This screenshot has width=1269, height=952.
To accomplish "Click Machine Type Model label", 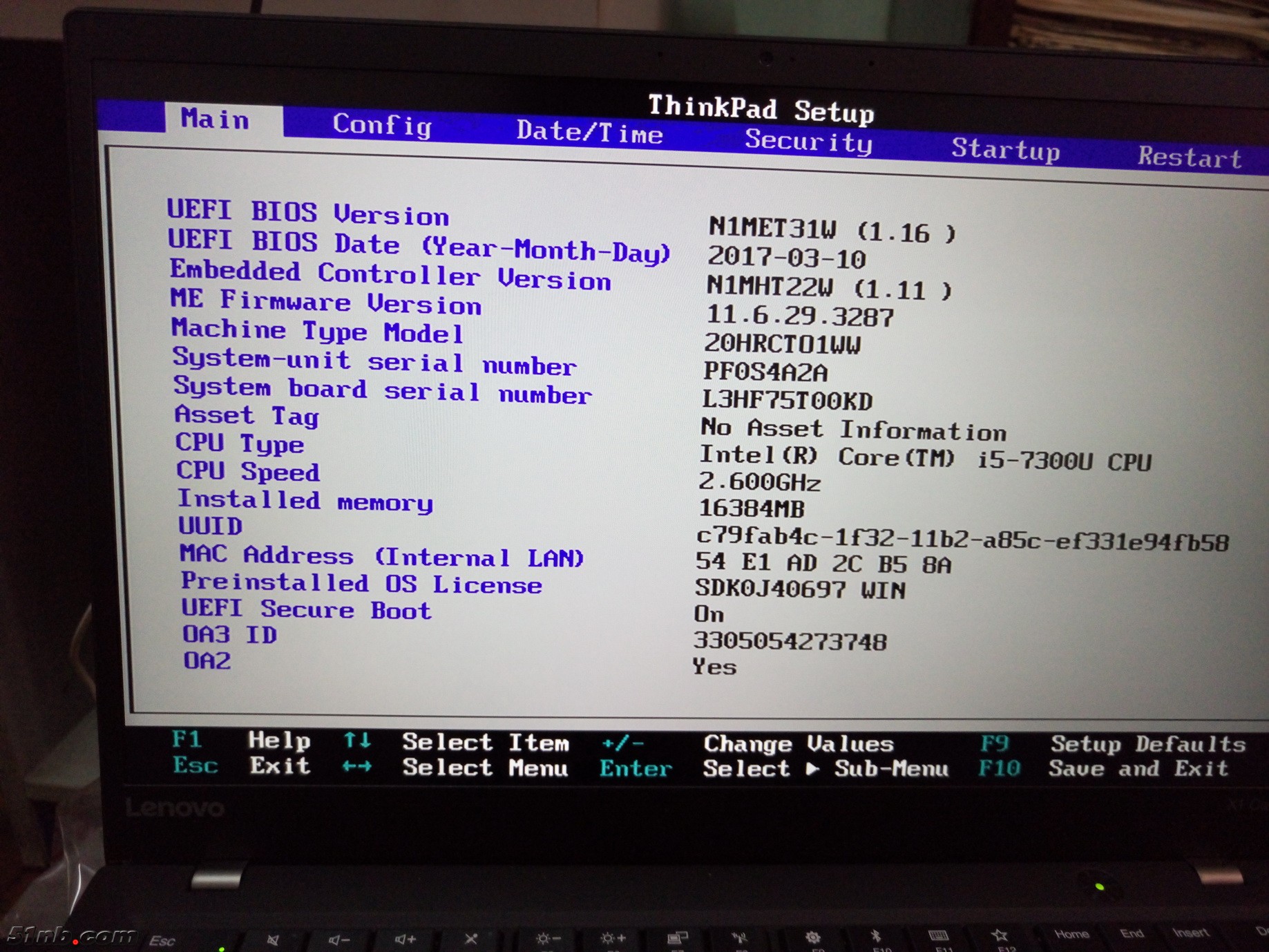I will point(318,331).
